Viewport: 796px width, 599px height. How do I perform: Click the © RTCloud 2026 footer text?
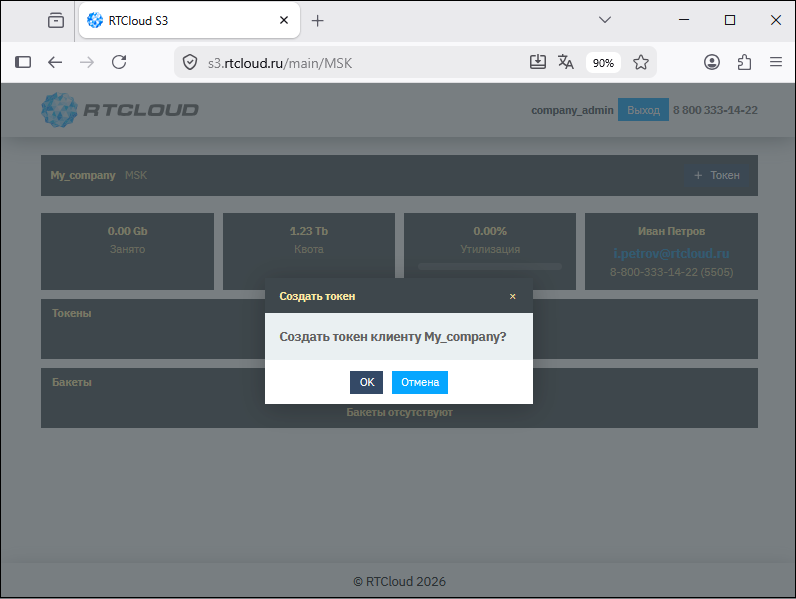pyautogui.click(x=400, y=581)
